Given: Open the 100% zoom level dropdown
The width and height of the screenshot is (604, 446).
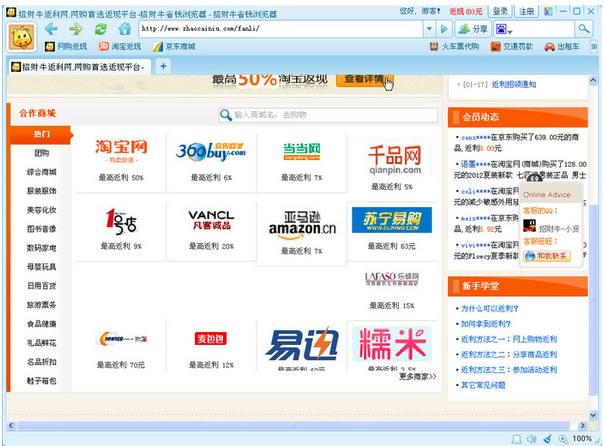Looking at the screenshot, I should coord(586,438).
